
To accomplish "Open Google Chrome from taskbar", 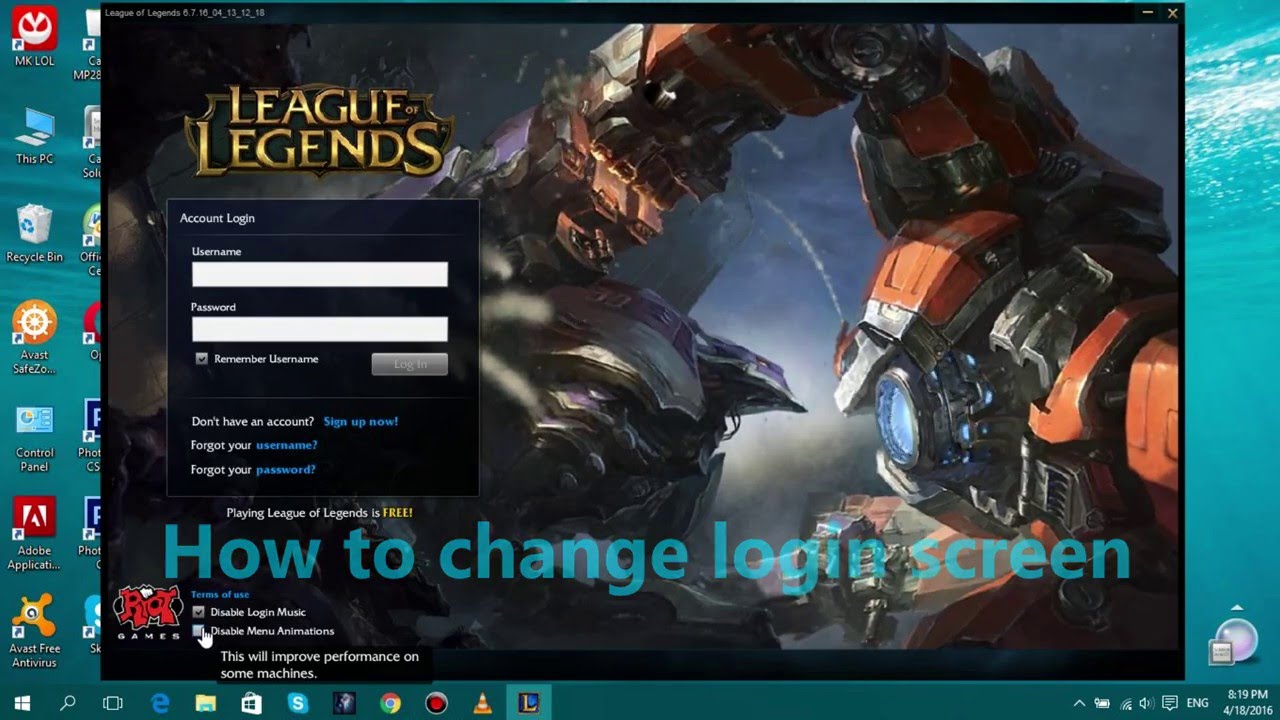I will (390, 703).
